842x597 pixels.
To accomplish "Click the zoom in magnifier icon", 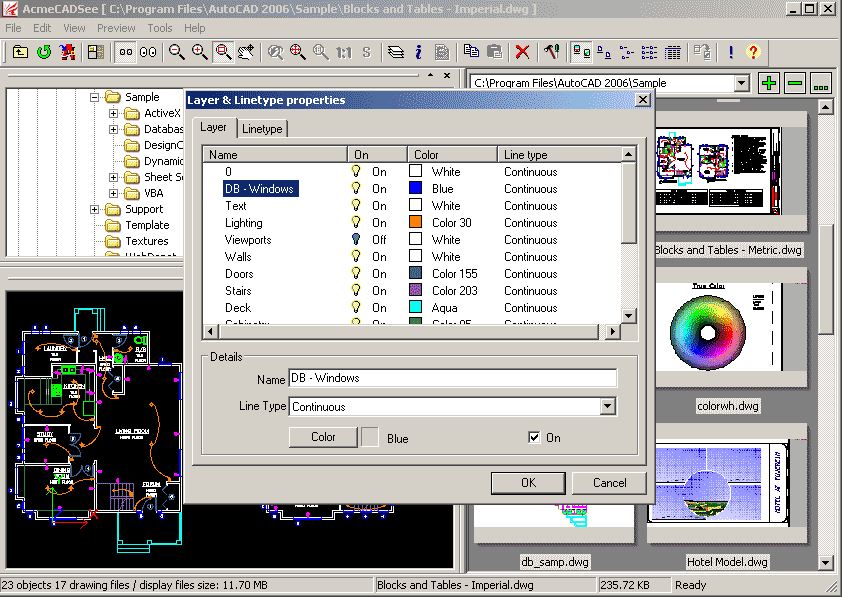I will (200, 52).
